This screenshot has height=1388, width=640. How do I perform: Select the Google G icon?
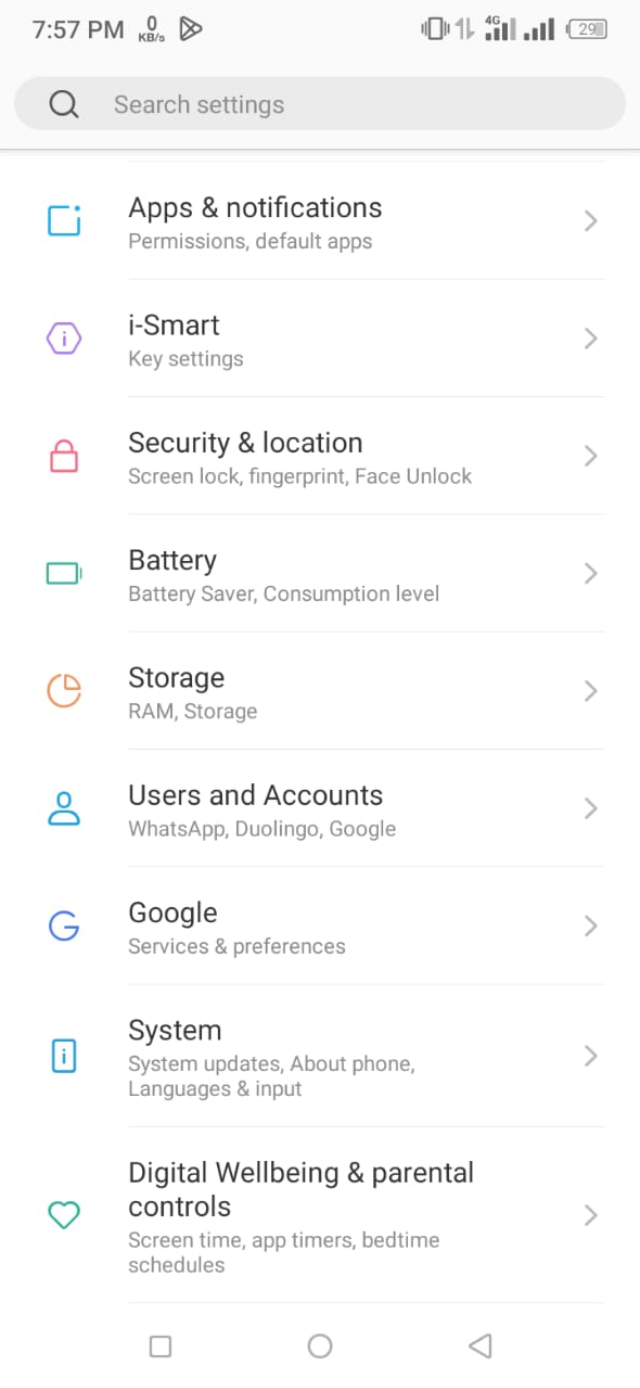click(x=63, y=926)
